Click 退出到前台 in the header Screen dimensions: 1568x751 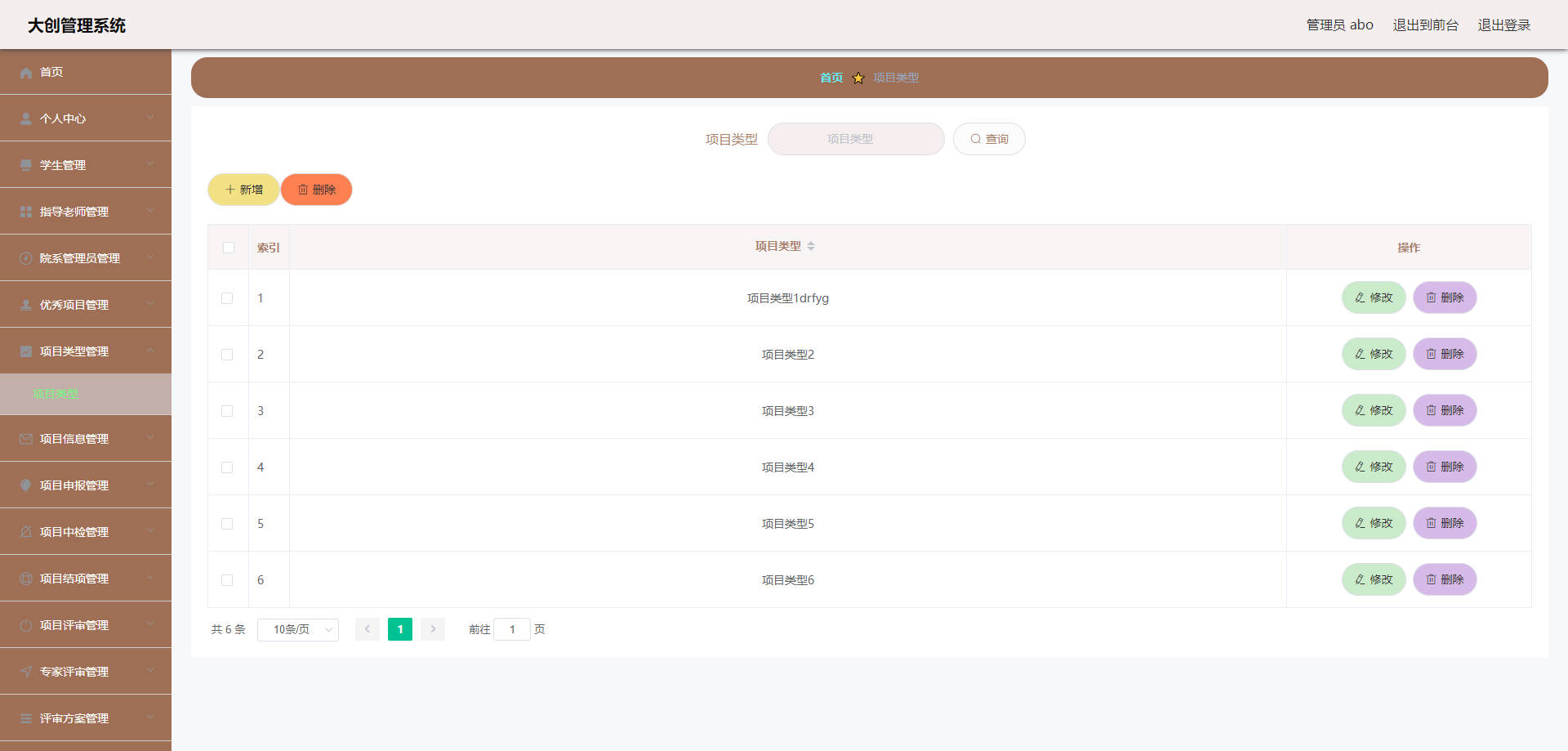(x=1425, y=25)
